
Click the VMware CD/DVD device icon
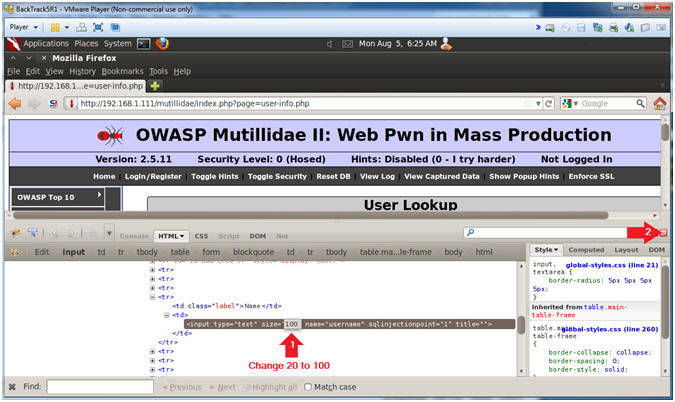(x=566, y=28)
